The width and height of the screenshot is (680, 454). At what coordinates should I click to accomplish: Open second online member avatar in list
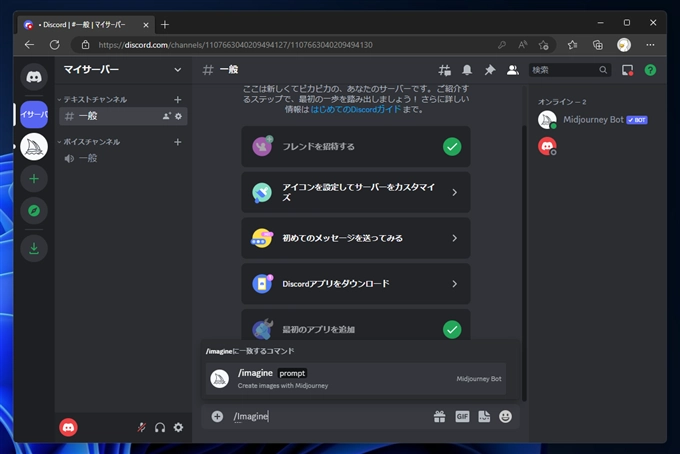pyautogui.click(x=547, y=147)
